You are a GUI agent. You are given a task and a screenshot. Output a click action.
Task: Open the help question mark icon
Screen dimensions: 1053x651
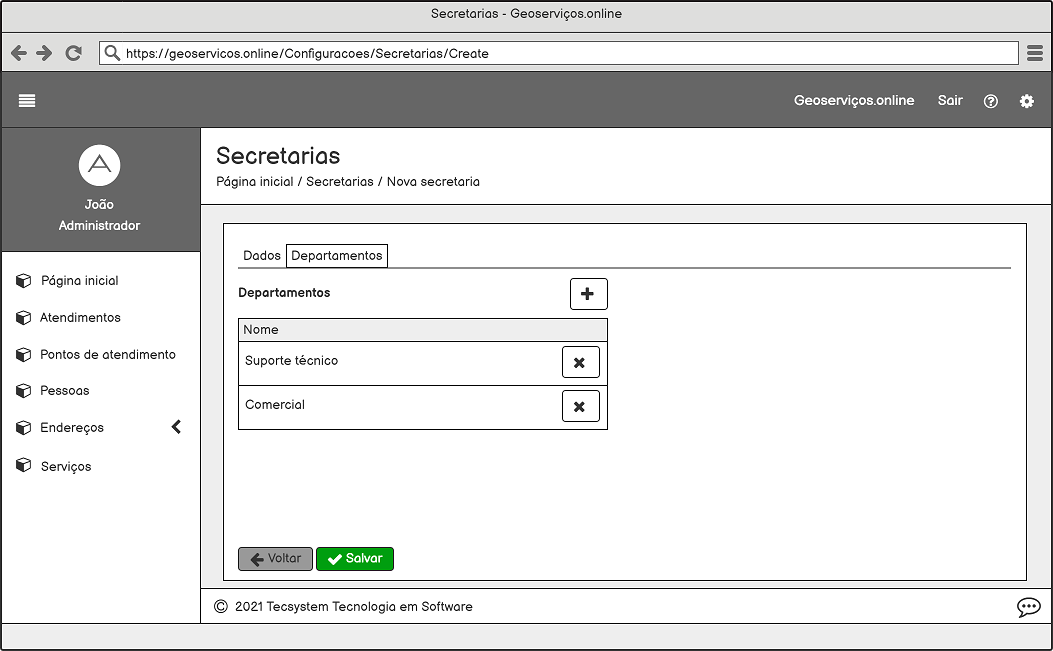click(x=990, y=101)
